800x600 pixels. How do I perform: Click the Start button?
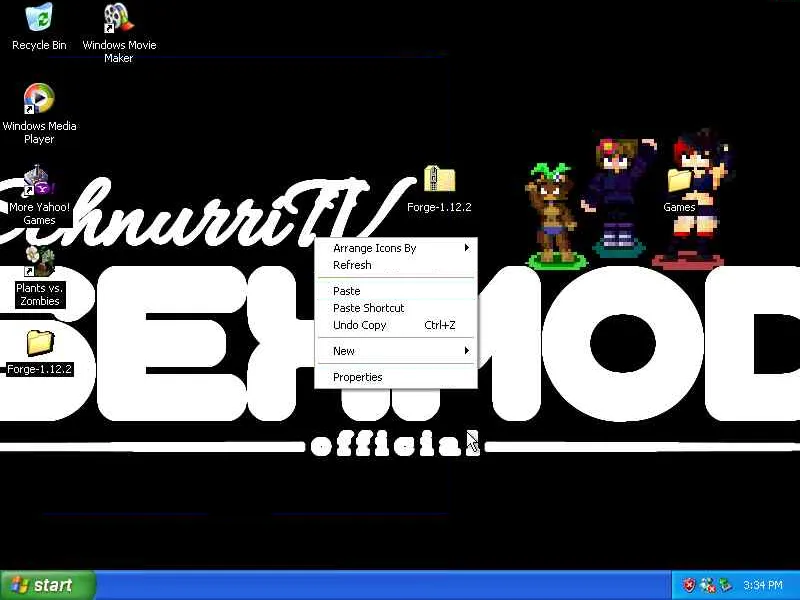pyautogui.click(x=48, y=585)
